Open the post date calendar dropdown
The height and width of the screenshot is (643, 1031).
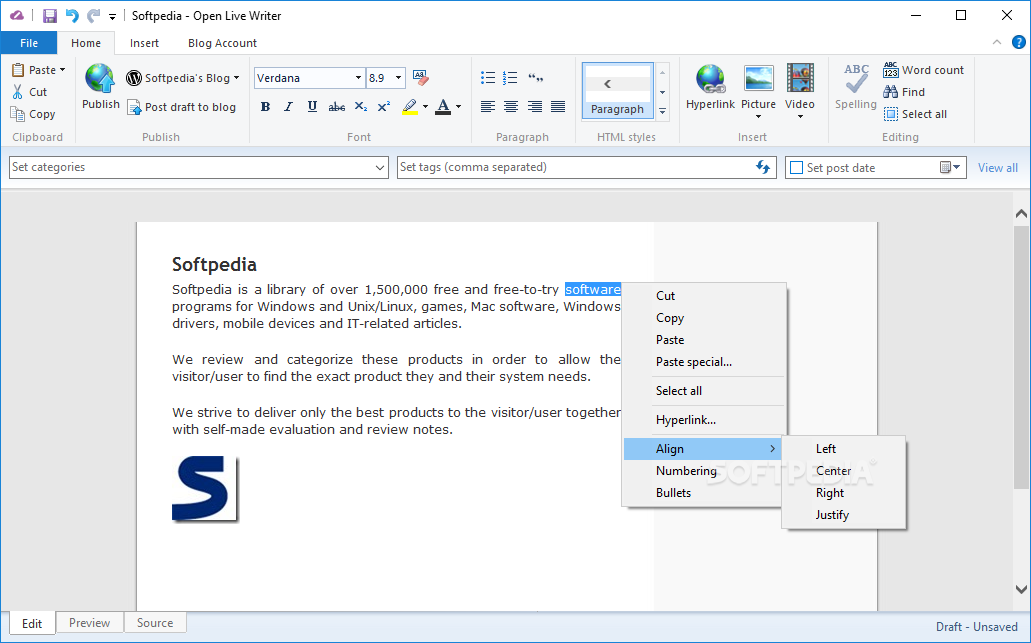[x=950, y=167]
